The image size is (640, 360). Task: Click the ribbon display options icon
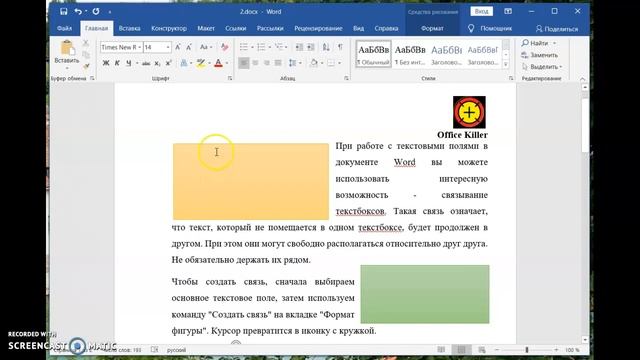[x=508, y=11]
